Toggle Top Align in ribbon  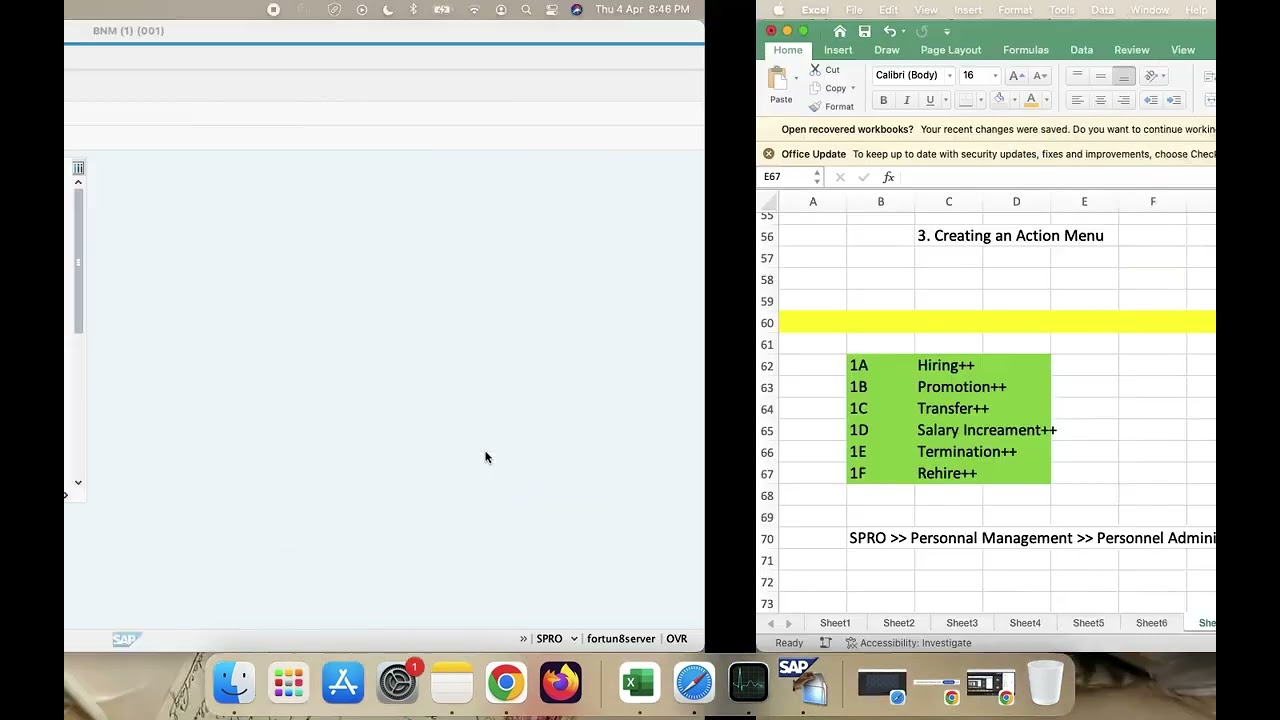(x=1077, y=76)
